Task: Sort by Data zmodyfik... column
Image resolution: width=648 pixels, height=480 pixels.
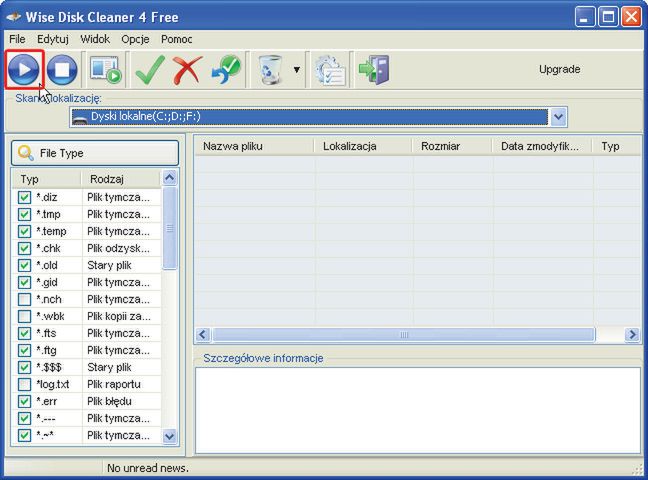Action: [542, 146]
